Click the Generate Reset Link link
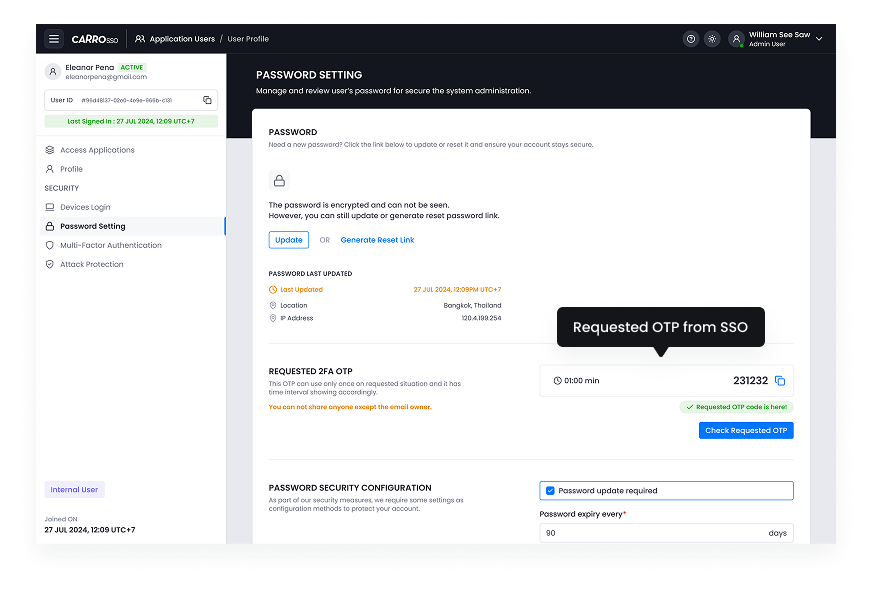The image size is (872, 592). click(377, 240)
